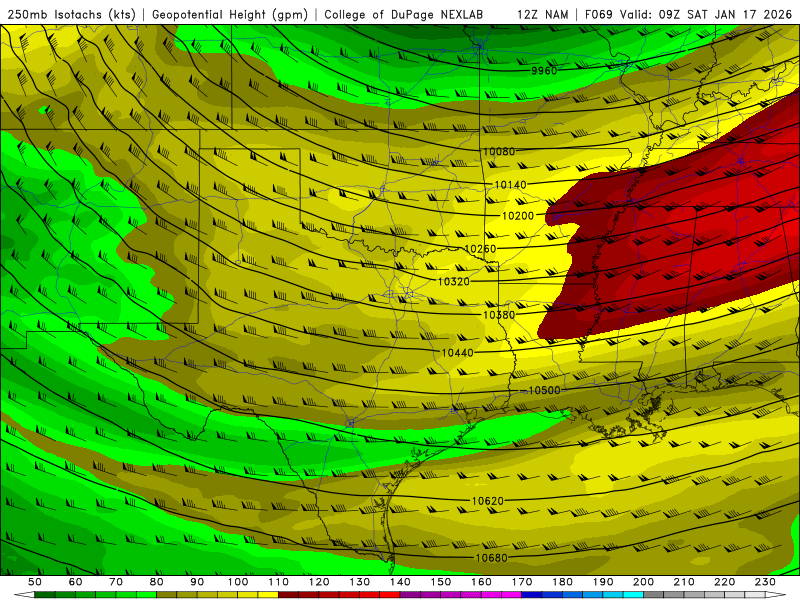
Task: Click the 90 value on the color scale
Action: coord(197,582)
